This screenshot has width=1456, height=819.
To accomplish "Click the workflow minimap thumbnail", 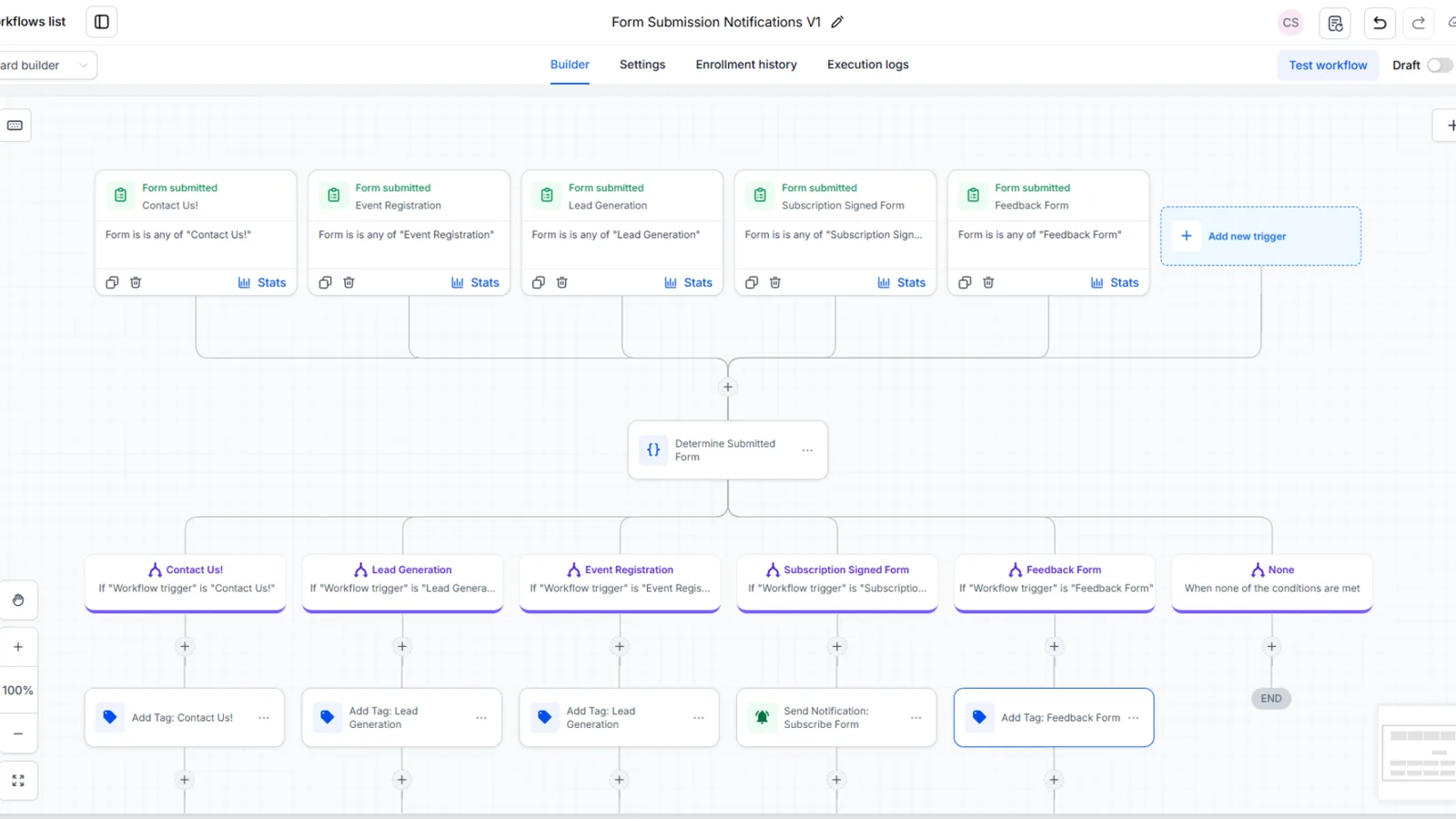I will 1418,753.
